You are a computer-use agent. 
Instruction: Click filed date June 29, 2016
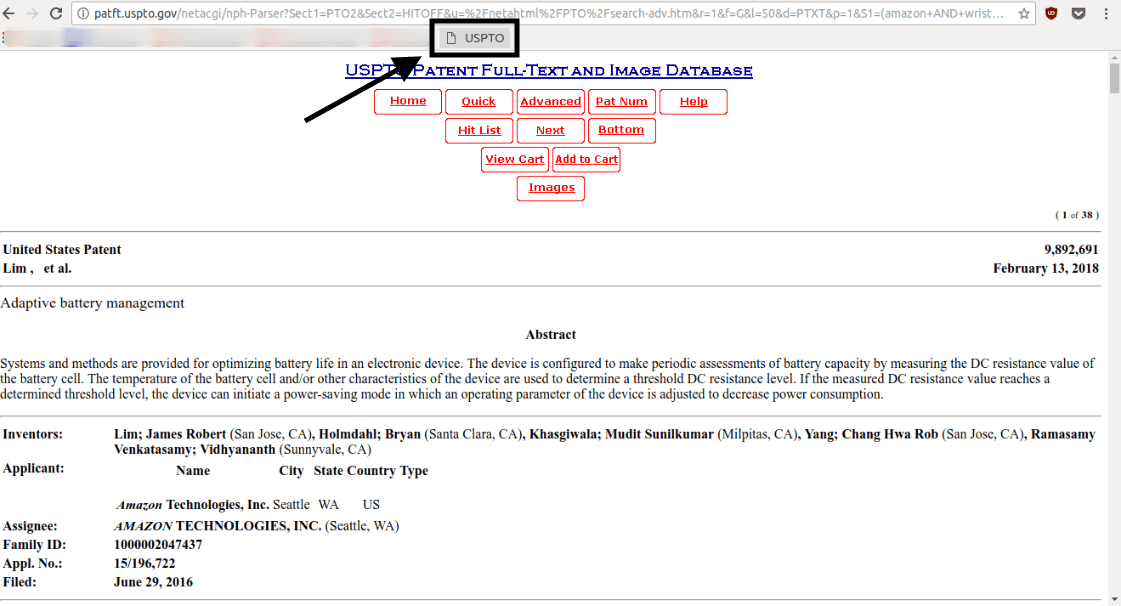(x=153, y=582)
